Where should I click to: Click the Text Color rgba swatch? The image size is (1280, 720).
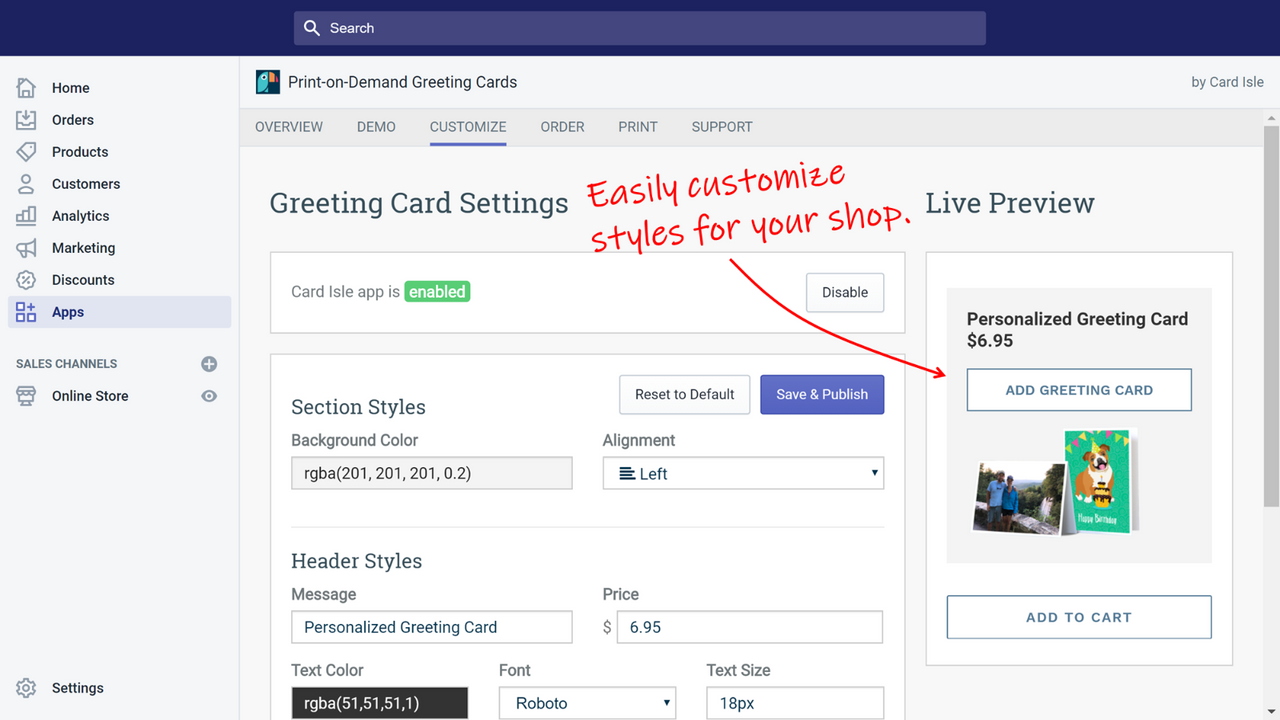click(x=380, y=703)
